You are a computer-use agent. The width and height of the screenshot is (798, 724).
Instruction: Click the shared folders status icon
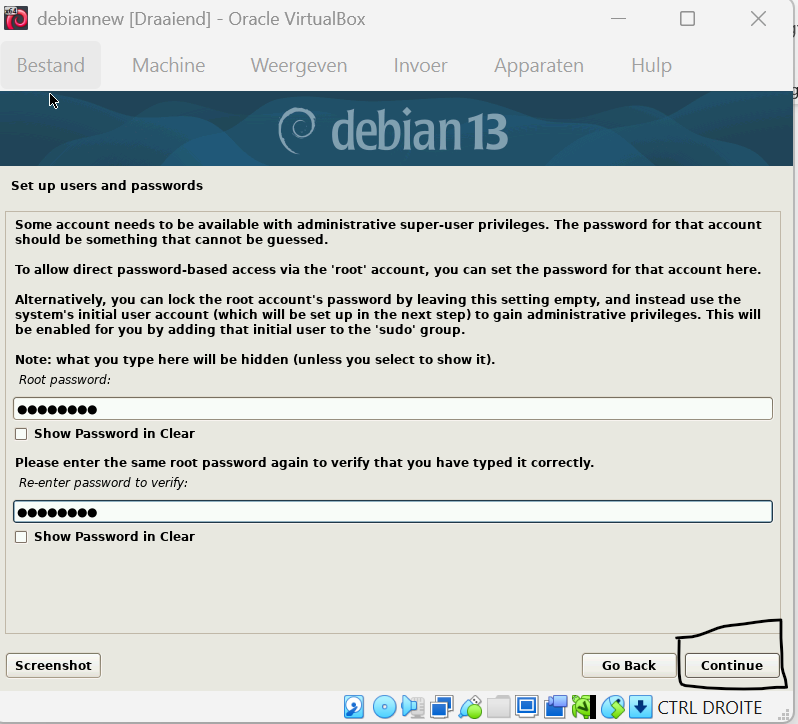(x=498, y=707)
